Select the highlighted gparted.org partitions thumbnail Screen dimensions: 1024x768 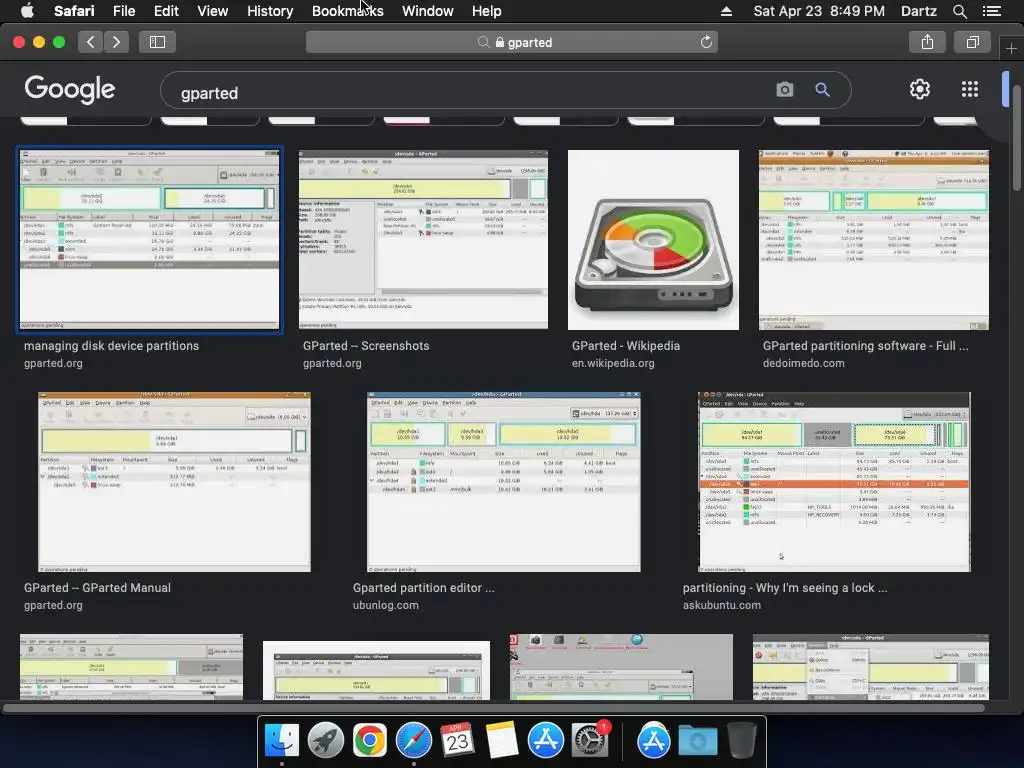150,240
